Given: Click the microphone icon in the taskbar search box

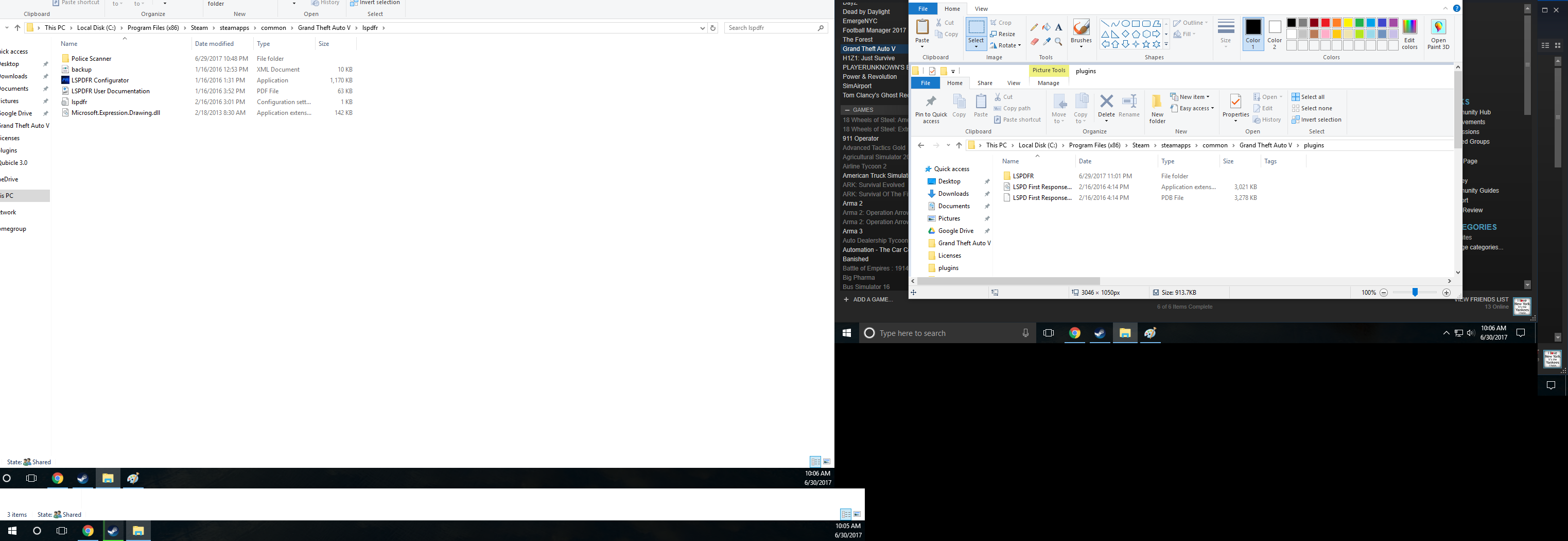Looking at the screenshot, I should (x=1025, y=333).
